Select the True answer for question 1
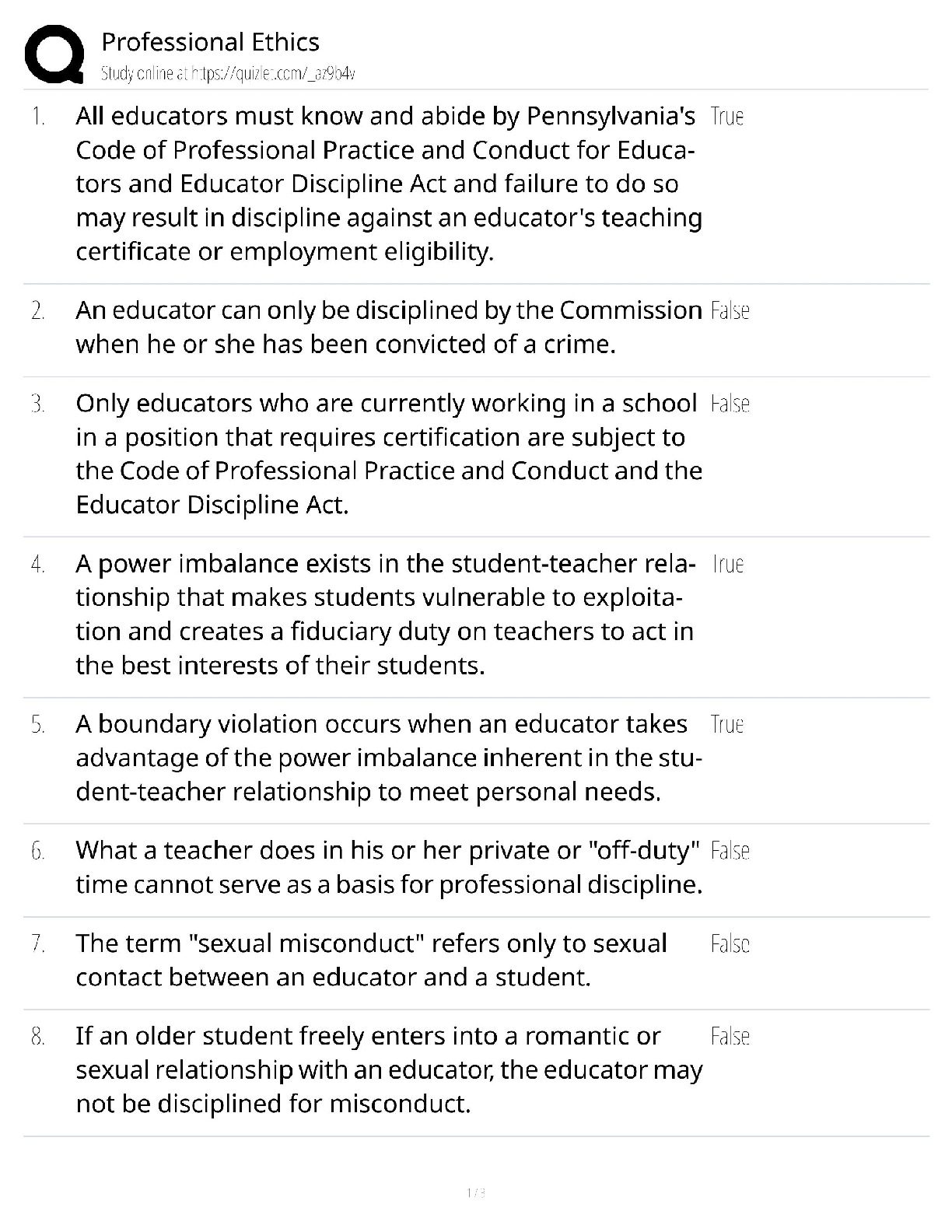 pos(727,117)
